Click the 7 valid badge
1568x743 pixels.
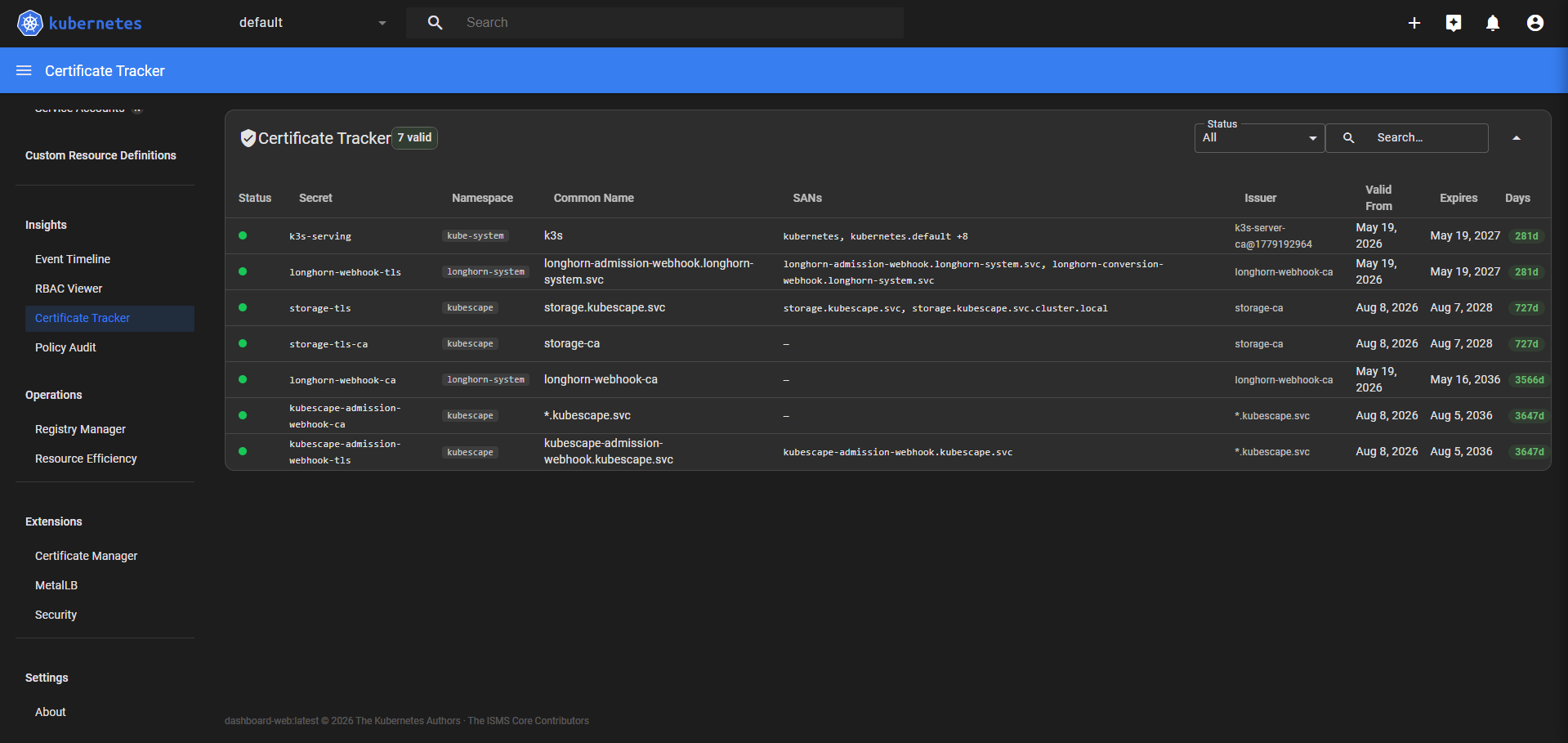point(415,138)
